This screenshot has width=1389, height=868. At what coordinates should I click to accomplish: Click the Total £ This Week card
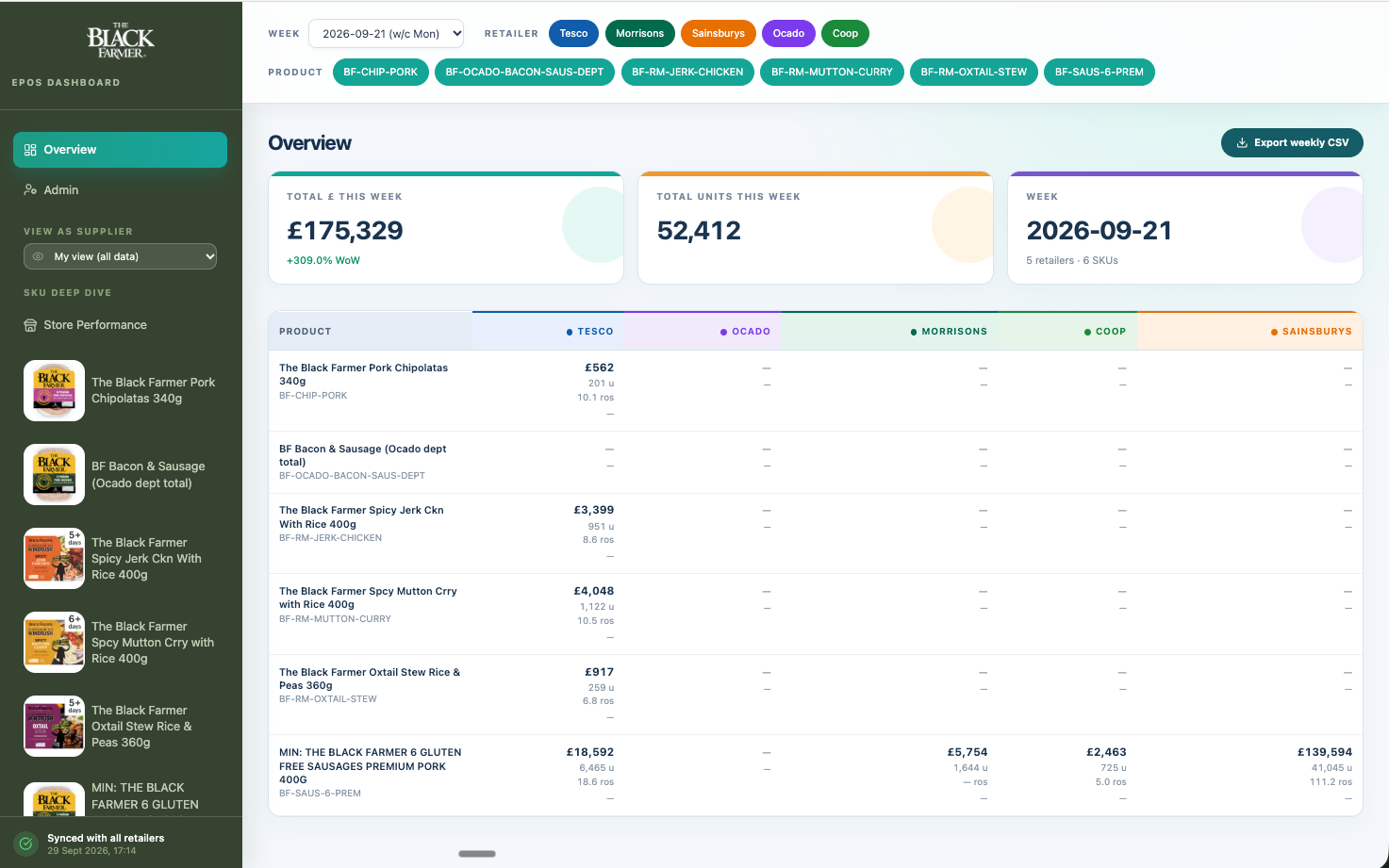pyautogui.click(x=446, y=227)
